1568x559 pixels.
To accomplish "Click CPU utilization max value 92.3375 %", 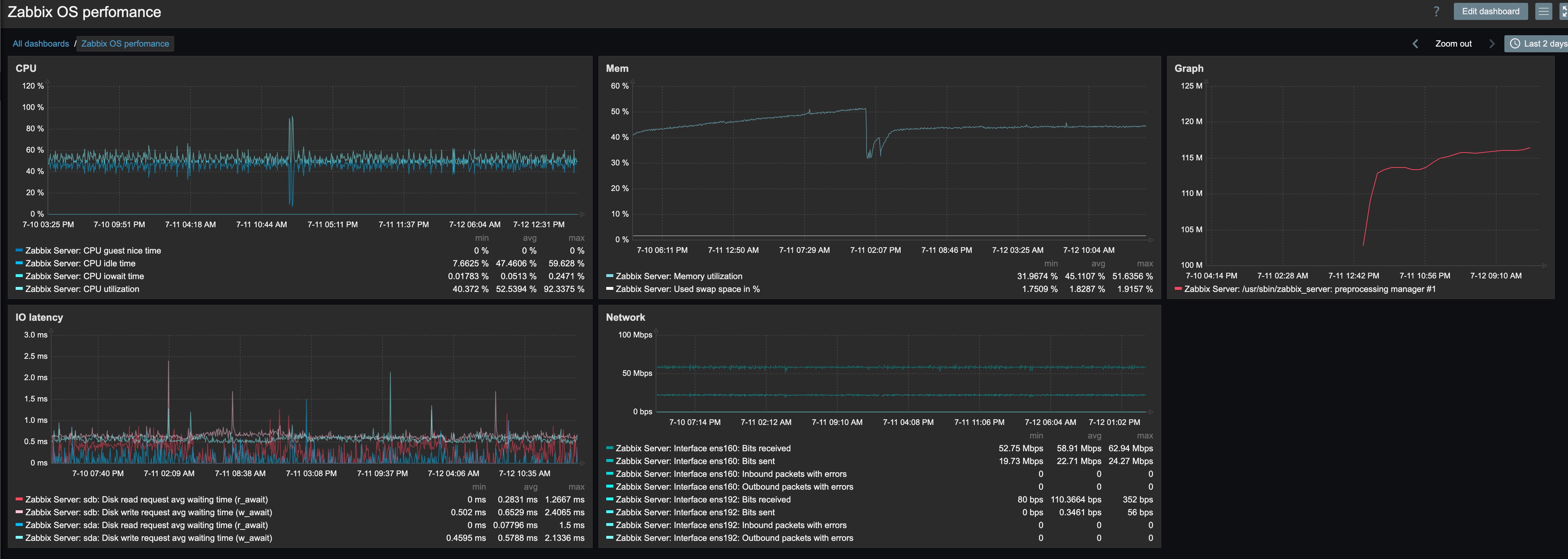I will tap(564, 289).
